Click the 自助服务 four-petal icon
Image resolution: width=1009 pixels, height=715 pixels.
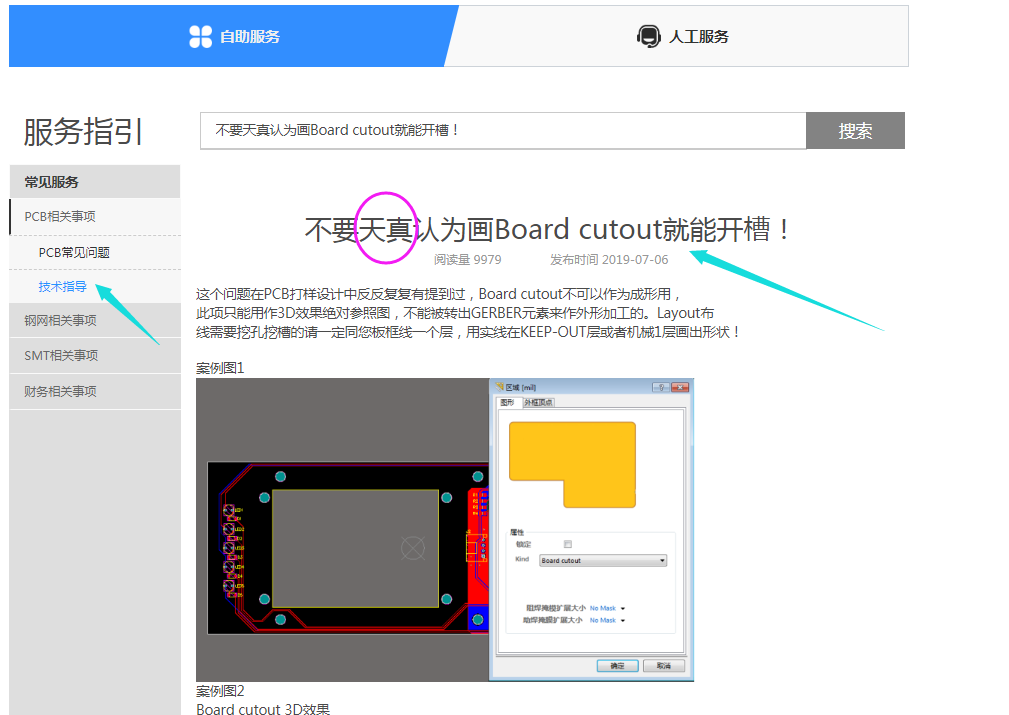point(200,37)
